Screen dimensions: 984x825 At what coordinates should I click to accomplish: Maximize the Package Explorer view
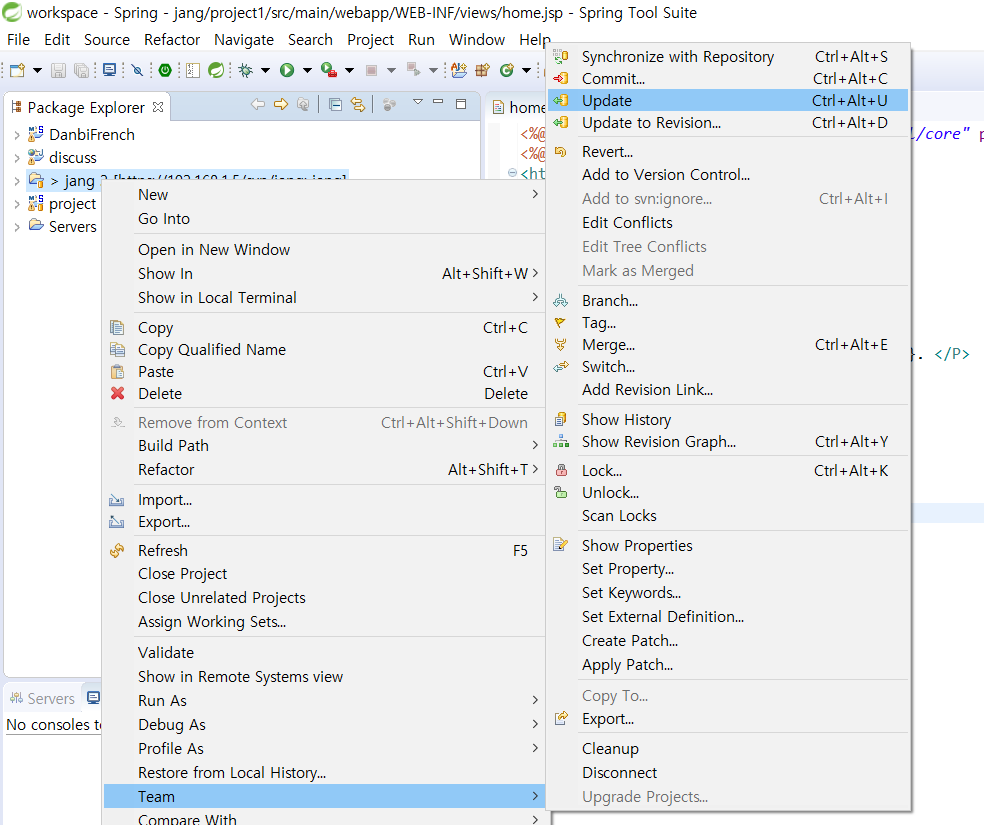click(461, 104)
